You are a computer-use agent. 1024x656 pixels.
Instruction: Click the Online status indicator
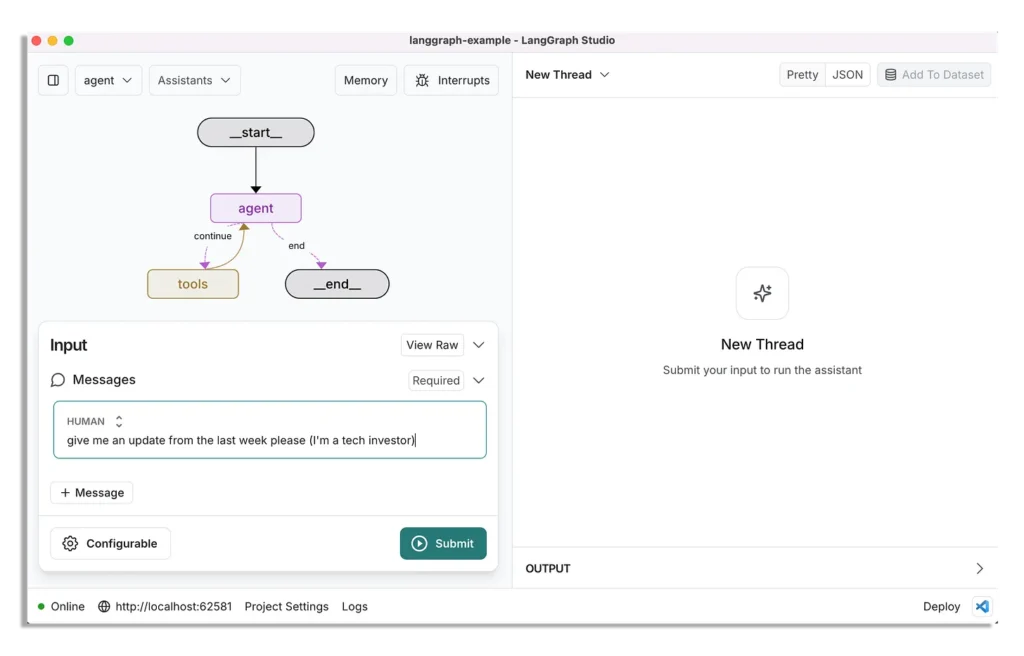(61, 606)
